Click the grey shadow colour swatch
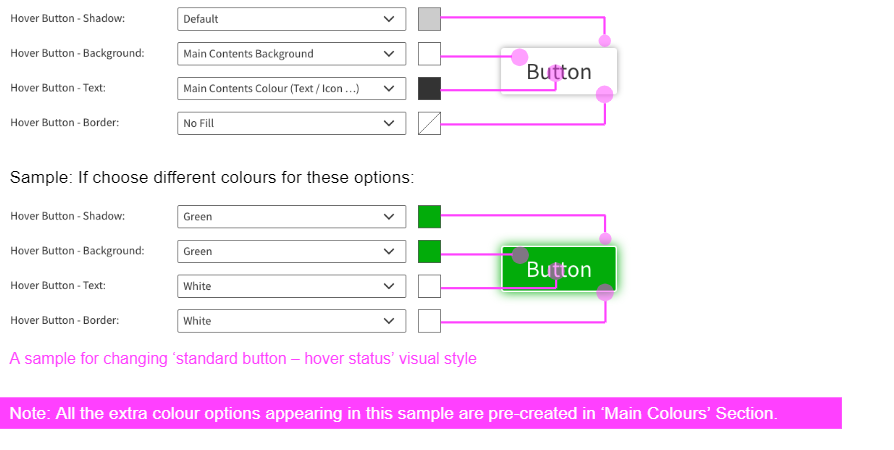This screenshot has width=894, height=450. tap(429, 19)
